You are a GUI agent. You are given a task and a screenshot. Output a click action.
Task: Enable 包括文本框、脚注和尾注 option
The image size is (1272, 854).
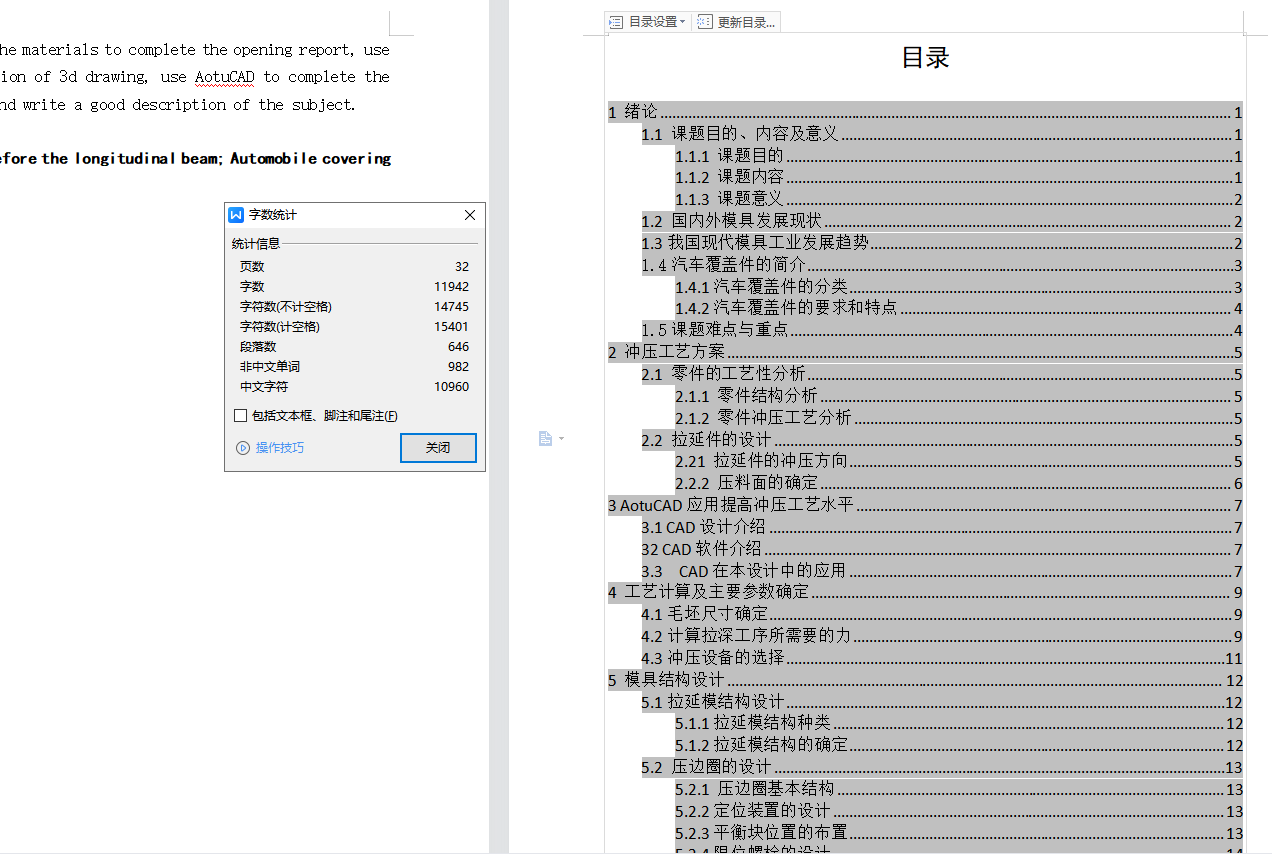(x=240, y=415)
